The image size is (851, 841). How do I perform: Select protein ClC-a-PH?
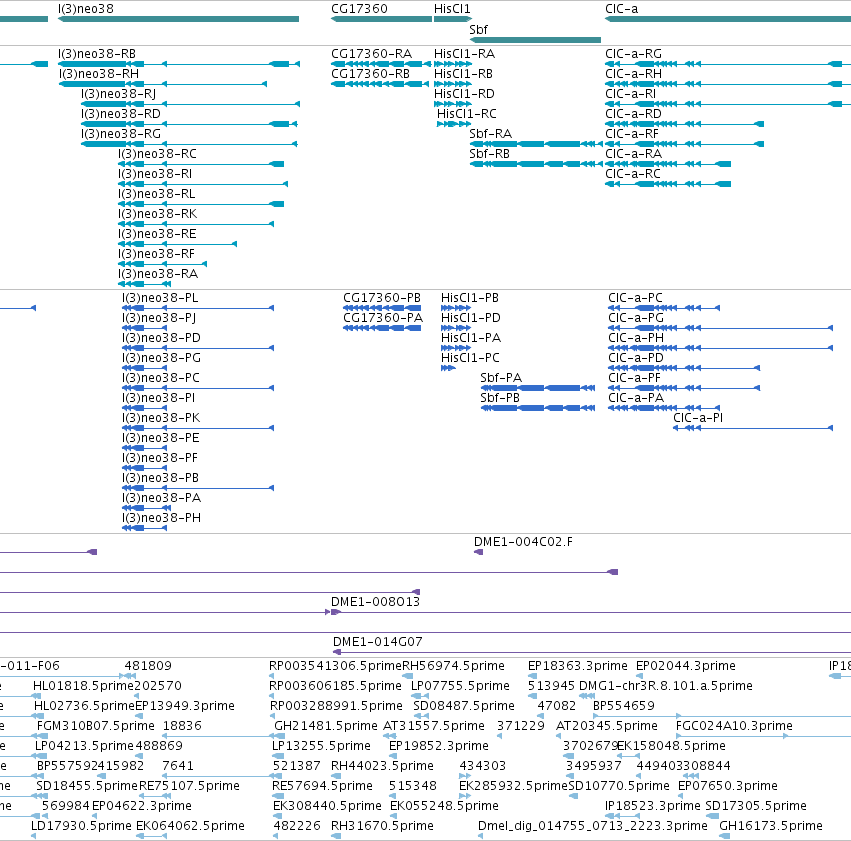click(636, 338)
